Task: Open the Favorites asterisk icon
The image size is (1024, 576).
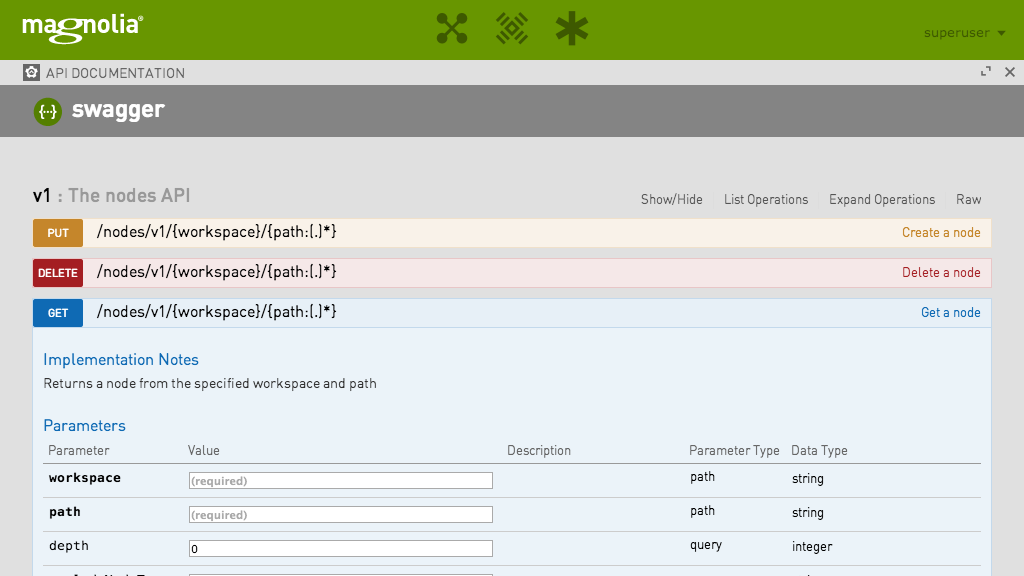Action: [x=572, y=29]
